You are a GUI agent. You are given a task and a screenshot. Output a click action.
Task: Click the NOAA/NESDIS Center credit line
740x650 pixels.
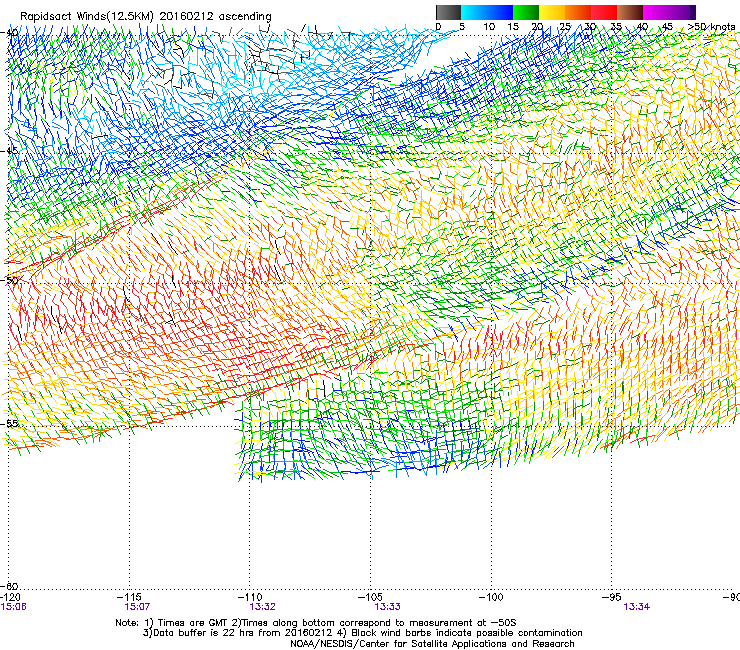tap(432, 644)
